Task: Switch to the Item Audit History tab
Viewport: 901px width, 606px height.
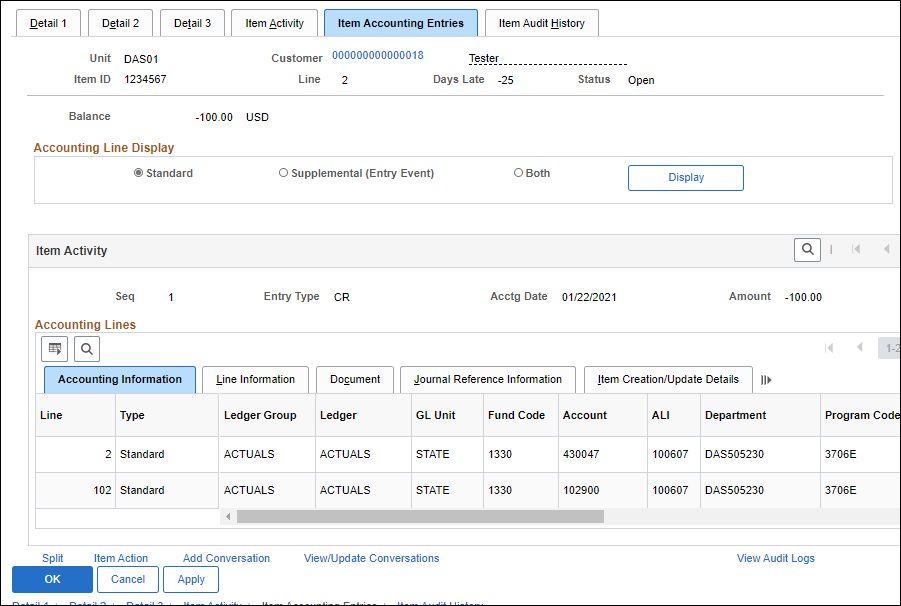Action: tap(541, 22)
